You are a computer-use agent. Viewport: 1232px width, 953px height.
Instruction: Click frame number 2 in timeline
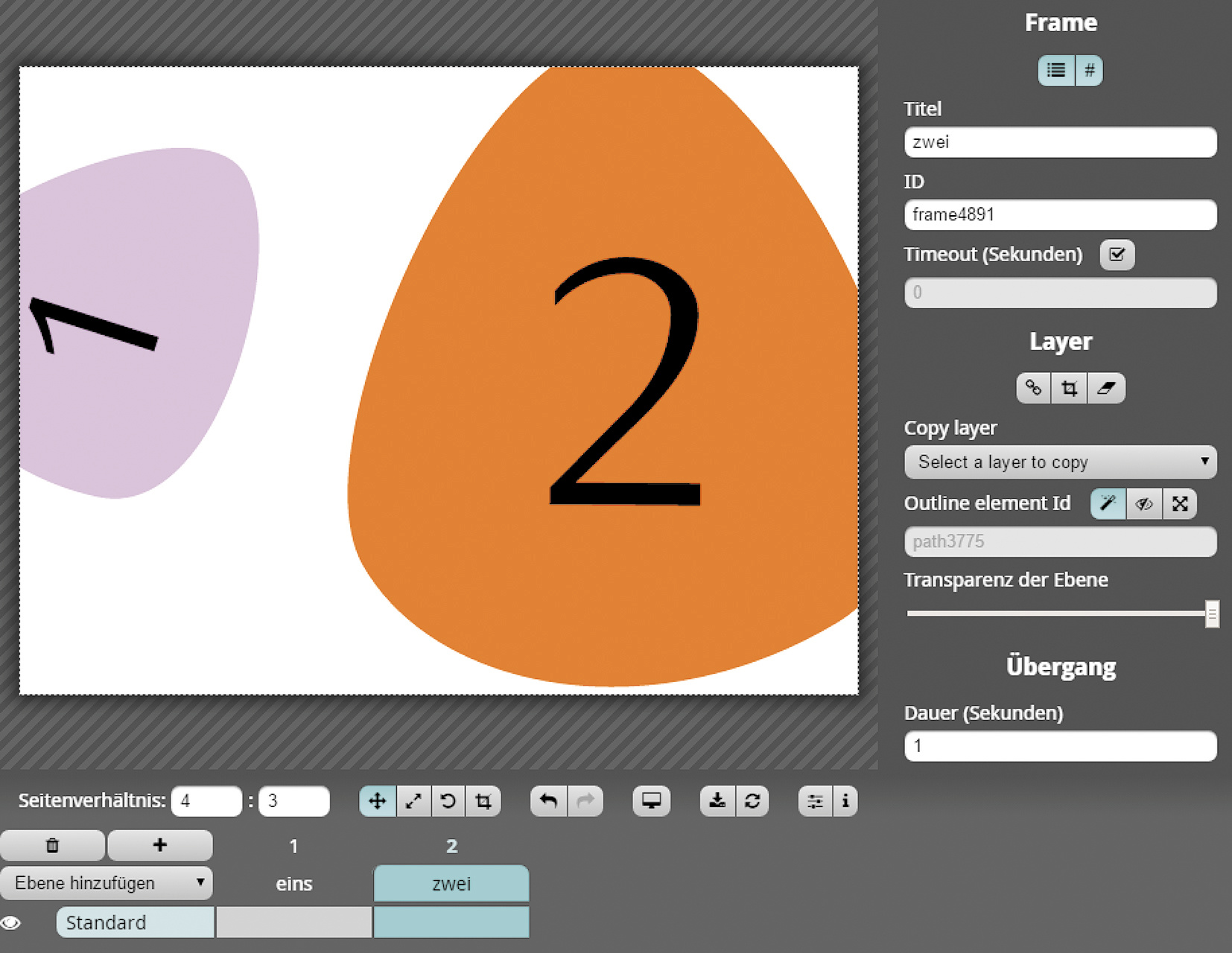point(451,847)
